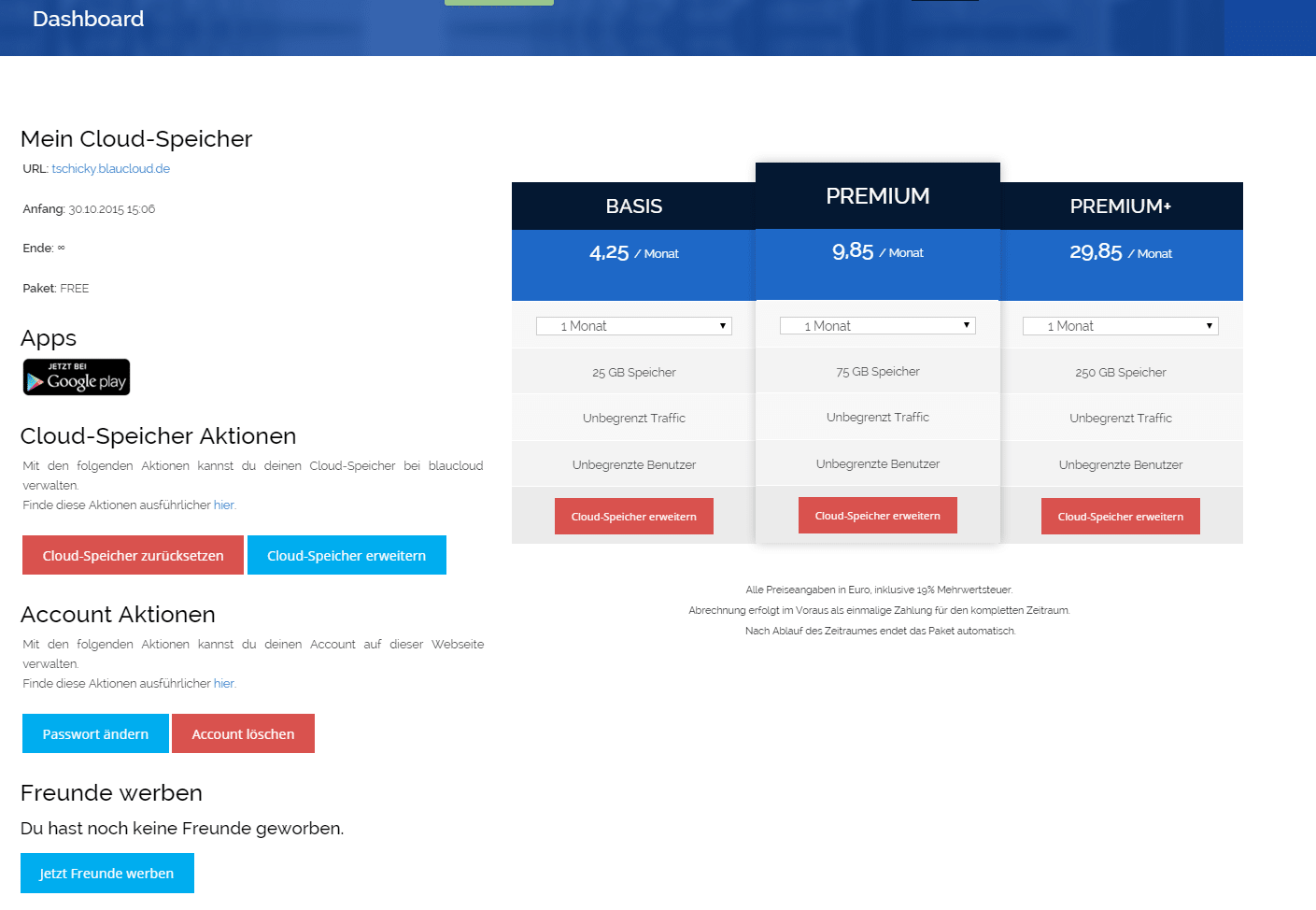This screenshot has height=910, width=1316.
Task: Select the PREMIUM plan header
Action: (877, 196)
